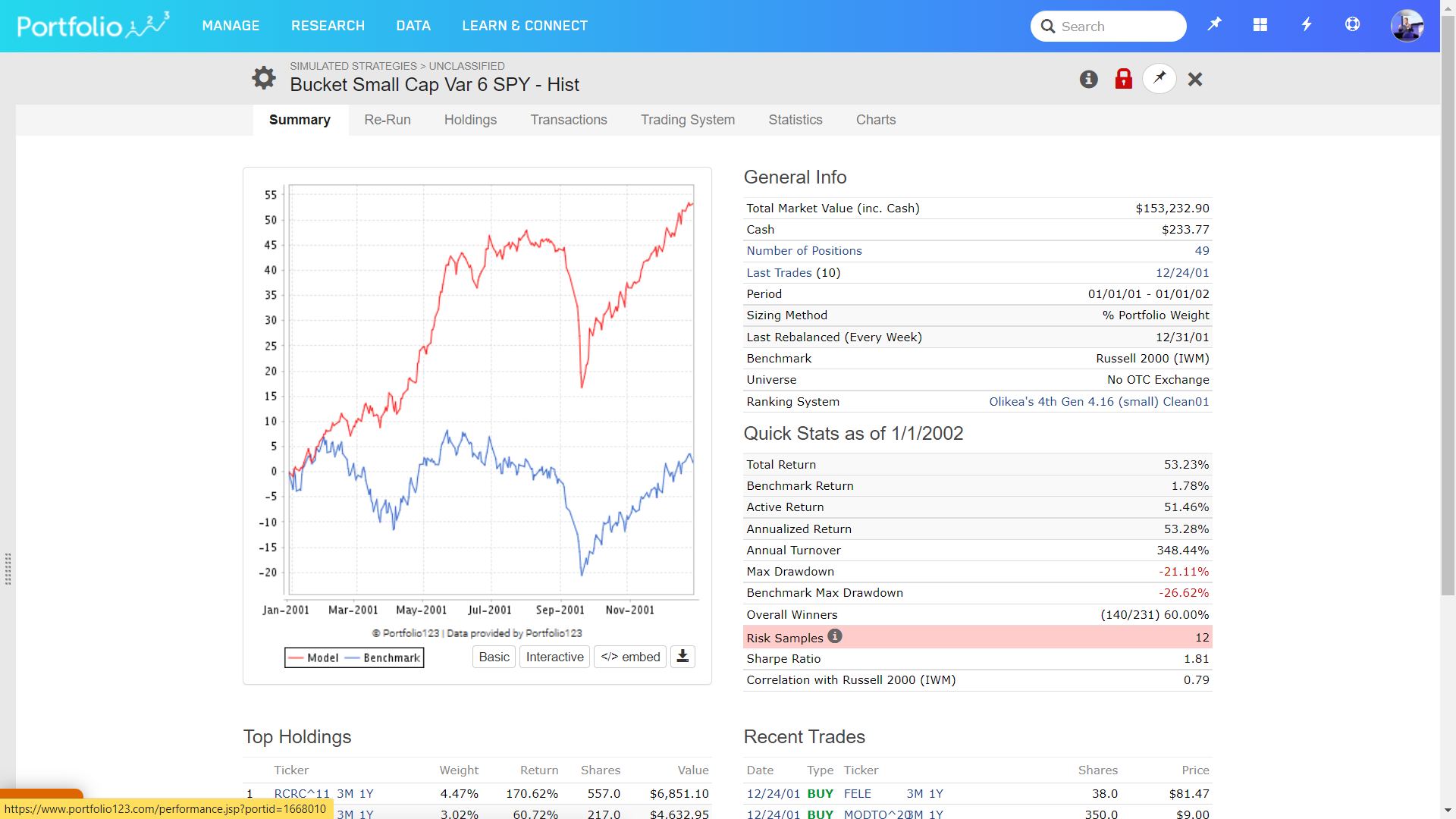Open Olikea's 4th Gen ranking system link
This screenshot has height=819, width=1456.
(x=1098, y=401)
